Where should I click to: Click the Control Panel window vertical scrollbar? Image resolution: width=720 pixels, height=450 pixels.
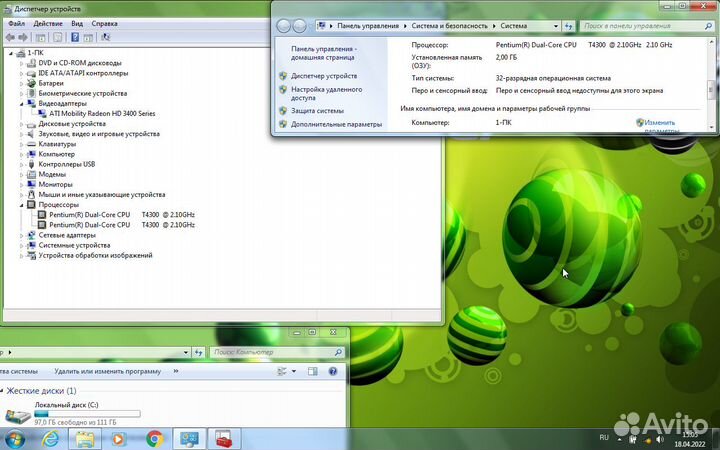tap(711, 84)
